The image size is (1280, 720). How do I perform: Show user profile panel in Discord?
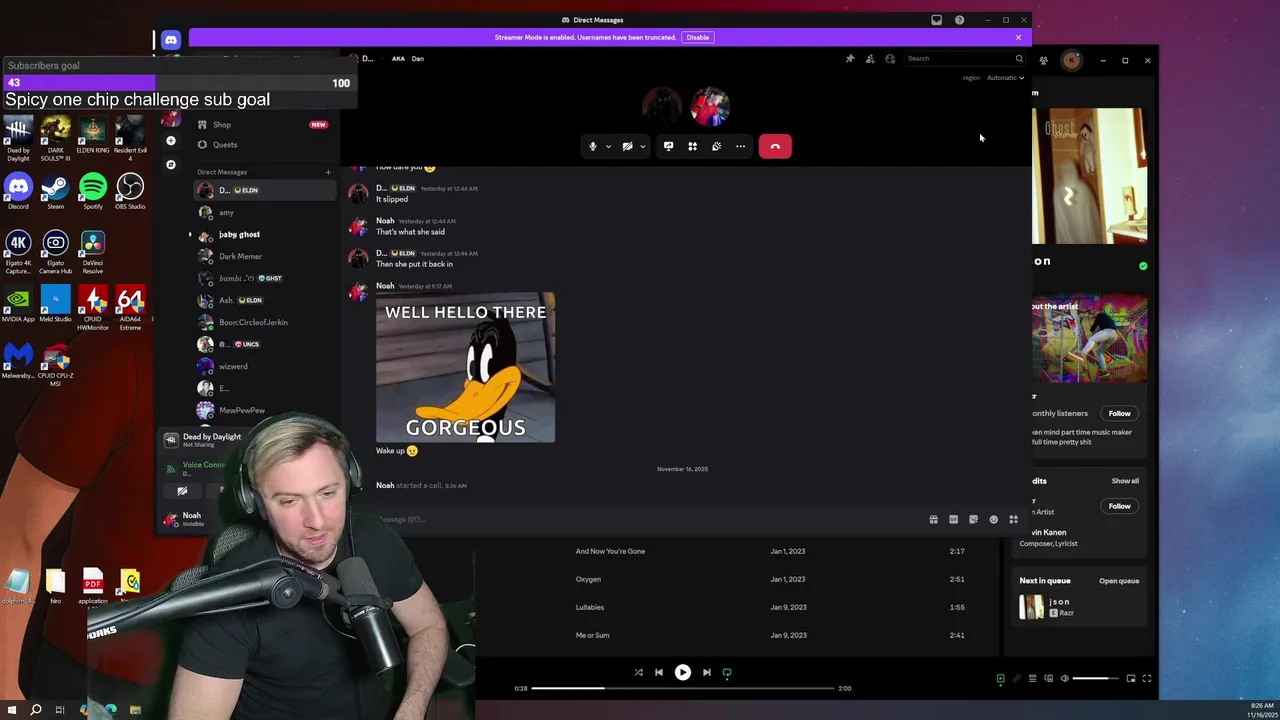click(890, 59)
